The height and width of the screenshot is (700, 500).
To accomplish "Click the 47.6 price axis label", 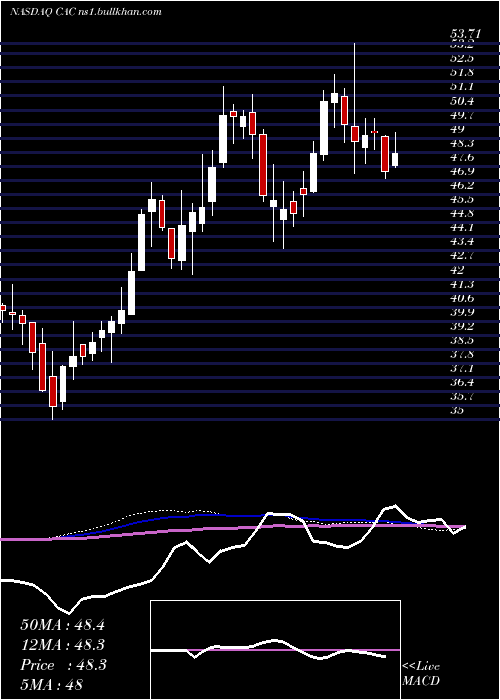I will pyautogui.click(x=464, y=157).
